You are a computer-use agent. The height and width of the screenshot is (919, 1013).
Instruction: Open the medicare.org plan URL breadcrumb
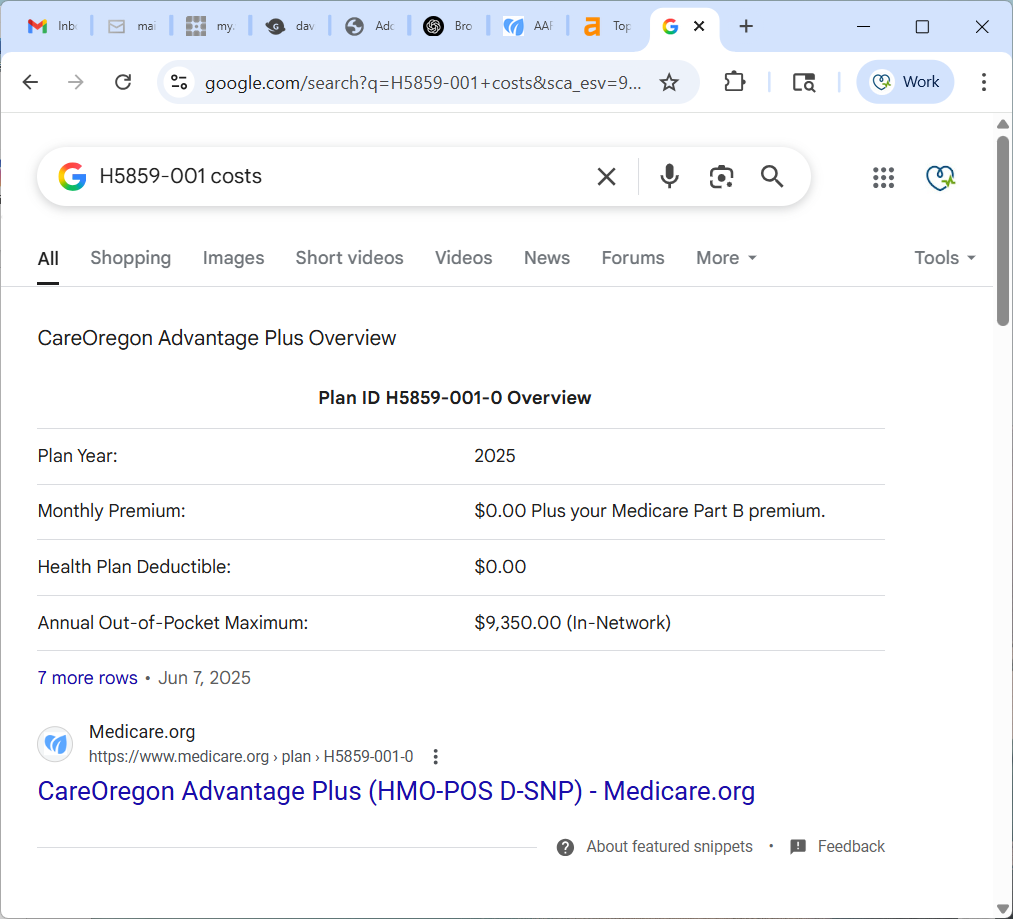coord(251,756)
